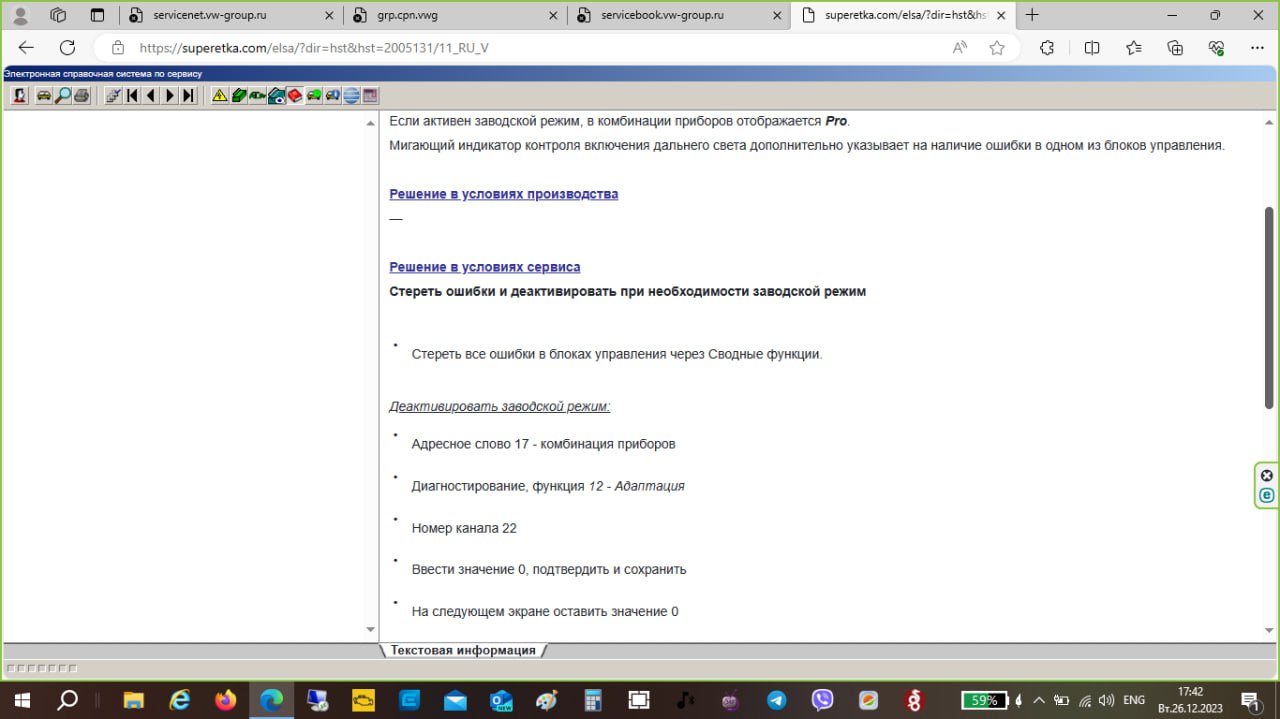
Task: Open browser extensions puzzle icon
Action: (1047, 47)
